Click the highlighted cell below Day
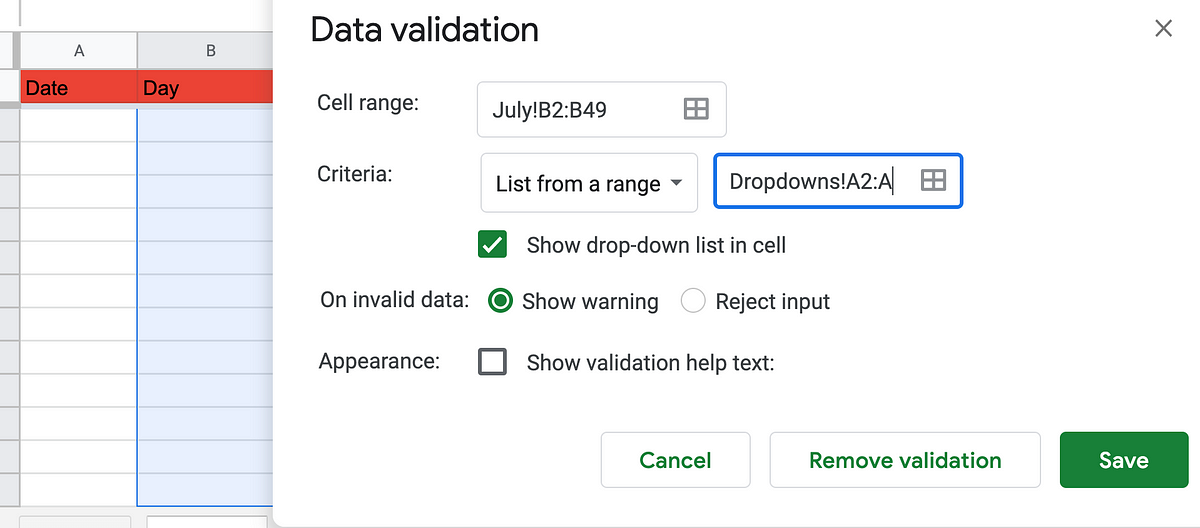 click(206, 124)
